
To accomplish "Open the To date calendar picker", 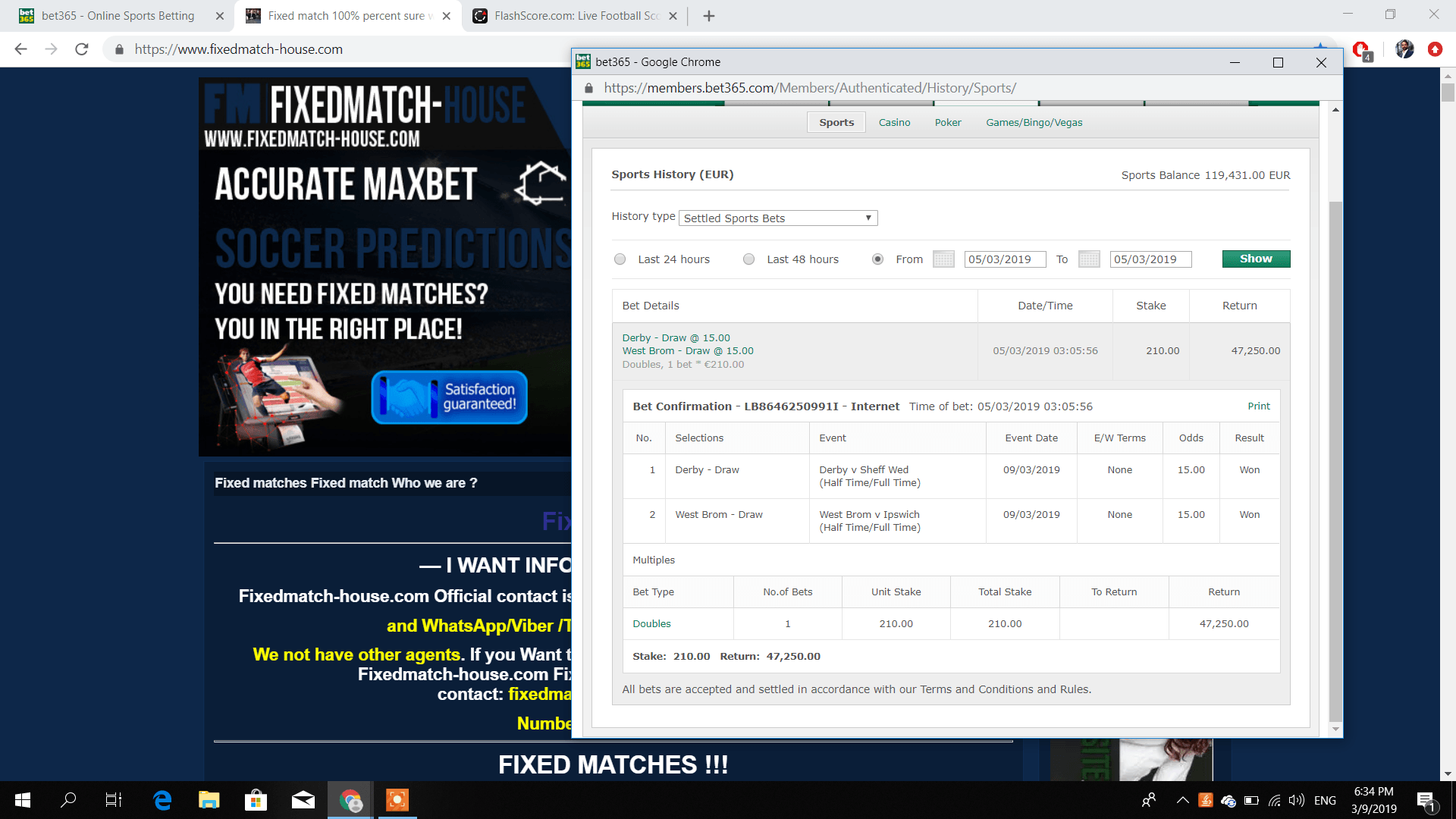I will click(1089, 259).
